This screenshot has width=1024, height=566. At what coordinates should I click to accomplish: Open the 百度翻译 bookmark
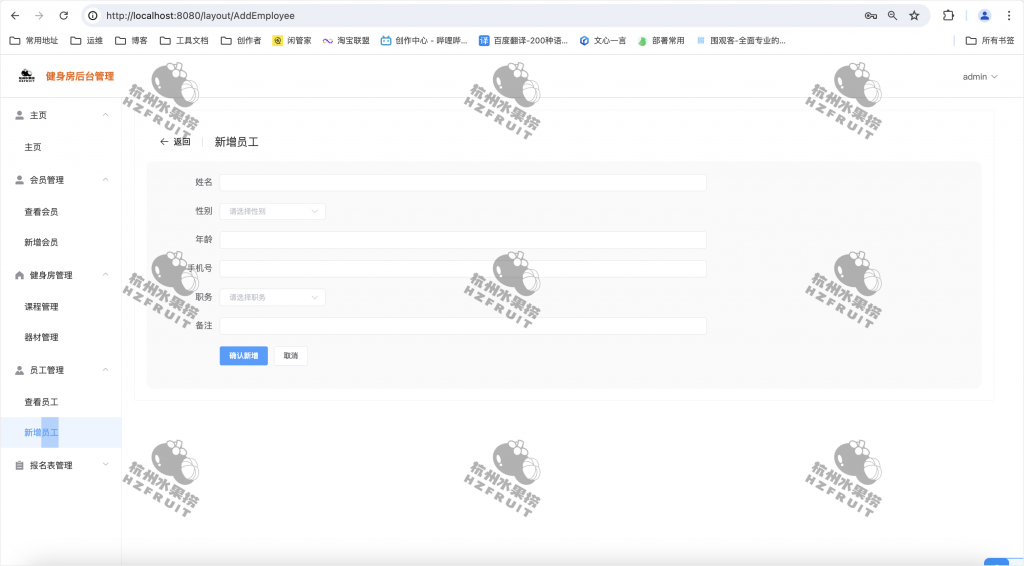[523, 40]
